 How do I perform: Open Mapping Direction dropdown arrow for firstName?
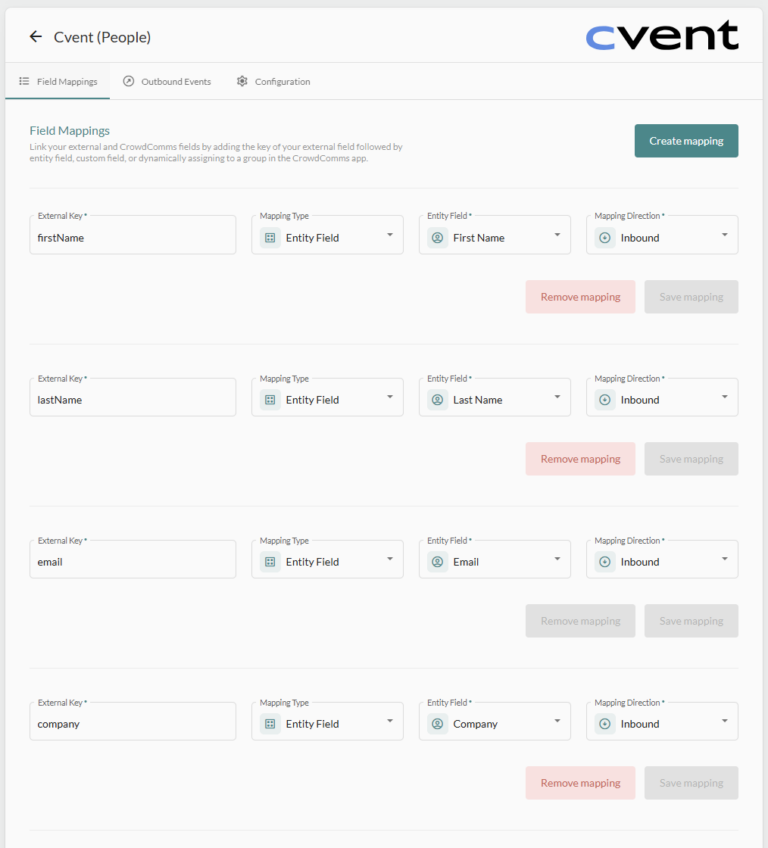pyautogui.click(x=725, y=235)
